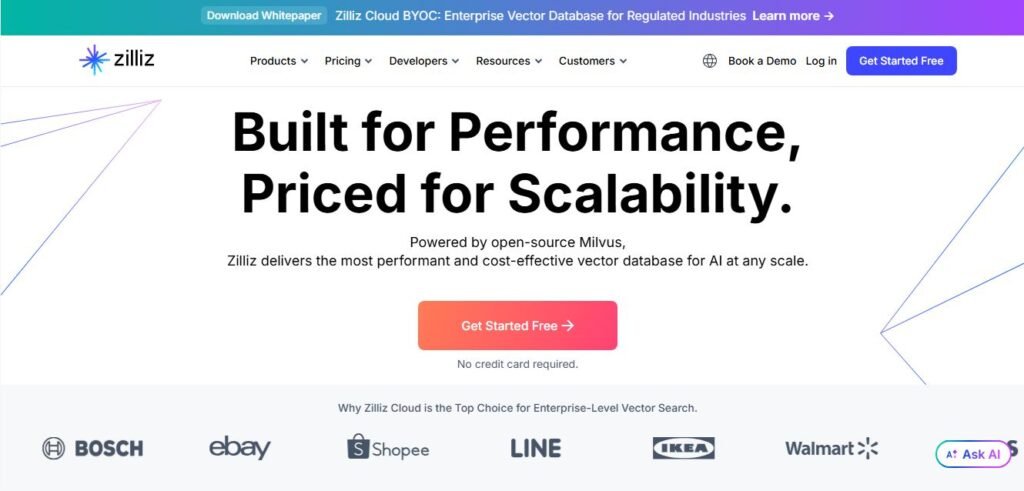
Task: Expand the Pricing dropdown menu
Action: (x=348, y=61)
